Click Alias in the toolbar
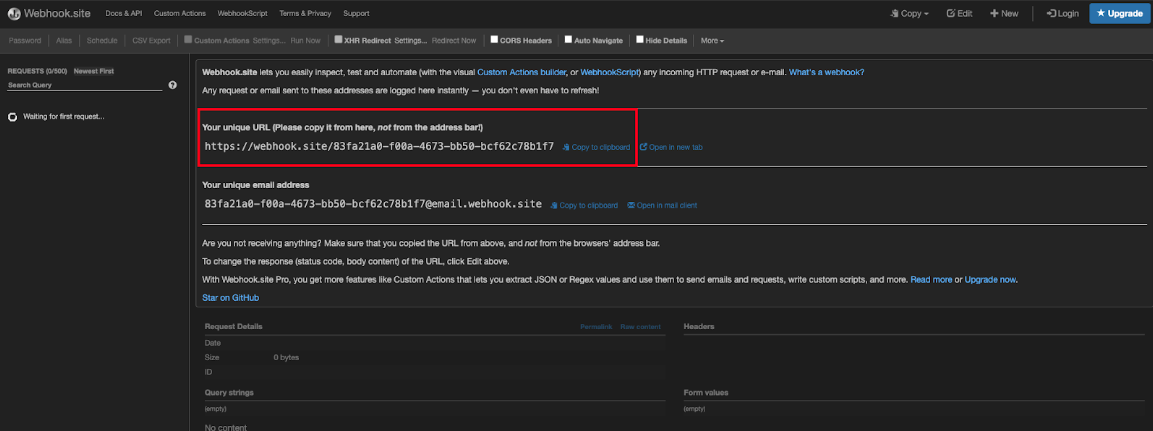The image size is (1153, 431). [x=64, y=40]
